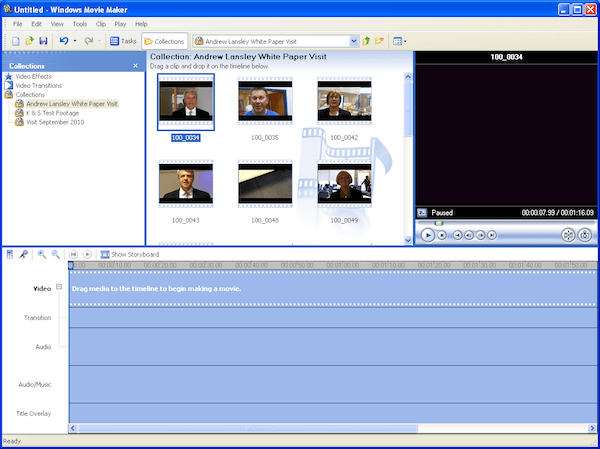Click Show Storyboard button
600x449 pixels.
130,255
